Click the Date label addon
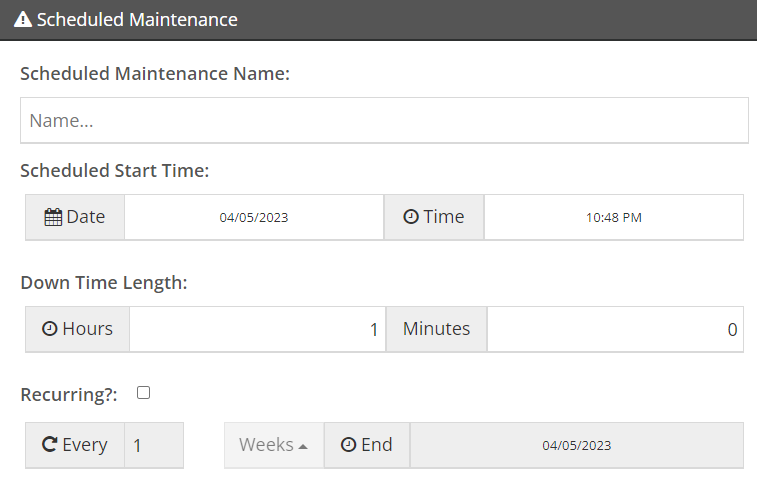Image resolution: width=757 pixels, height=481 pixels. coord(75,217)
